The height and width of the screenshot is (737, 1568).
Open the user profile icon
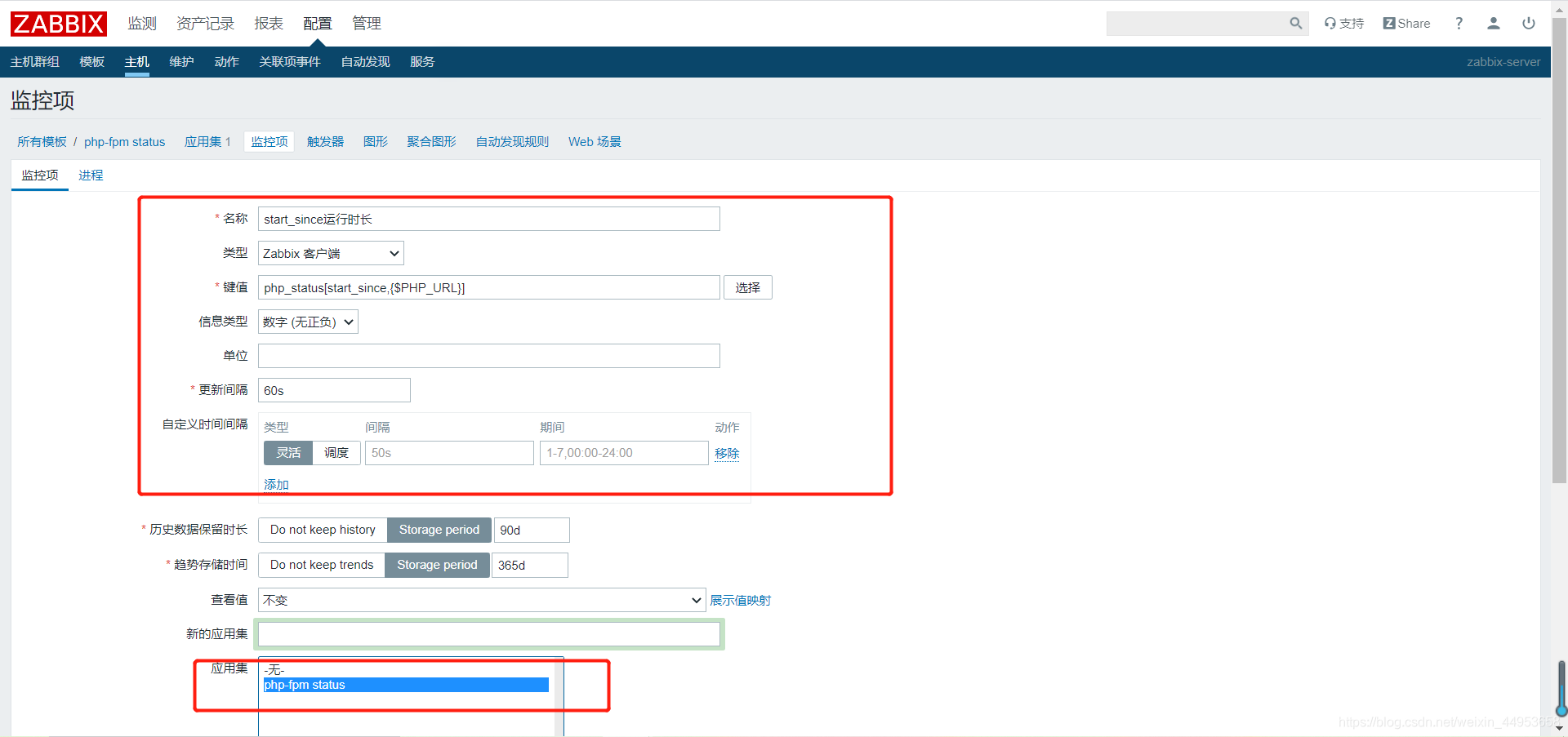1493,24
